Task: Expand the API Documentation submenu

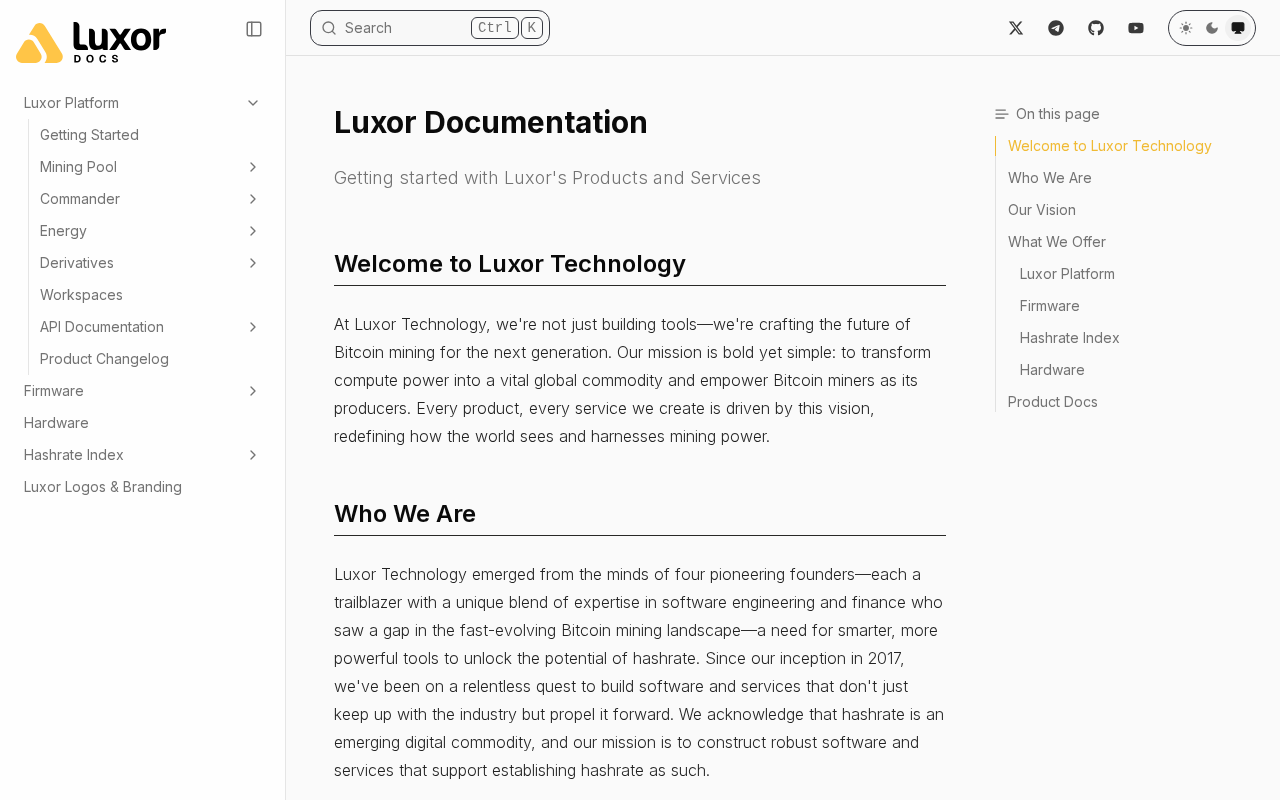Action: [253, 327]
